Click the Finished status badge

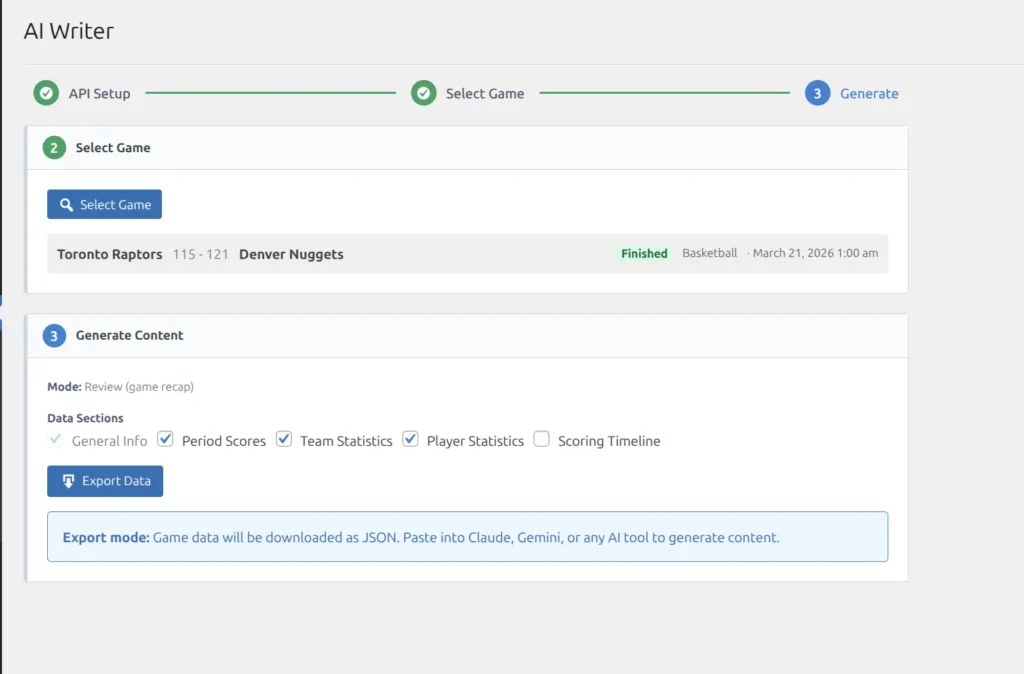[x=644, y=253]
